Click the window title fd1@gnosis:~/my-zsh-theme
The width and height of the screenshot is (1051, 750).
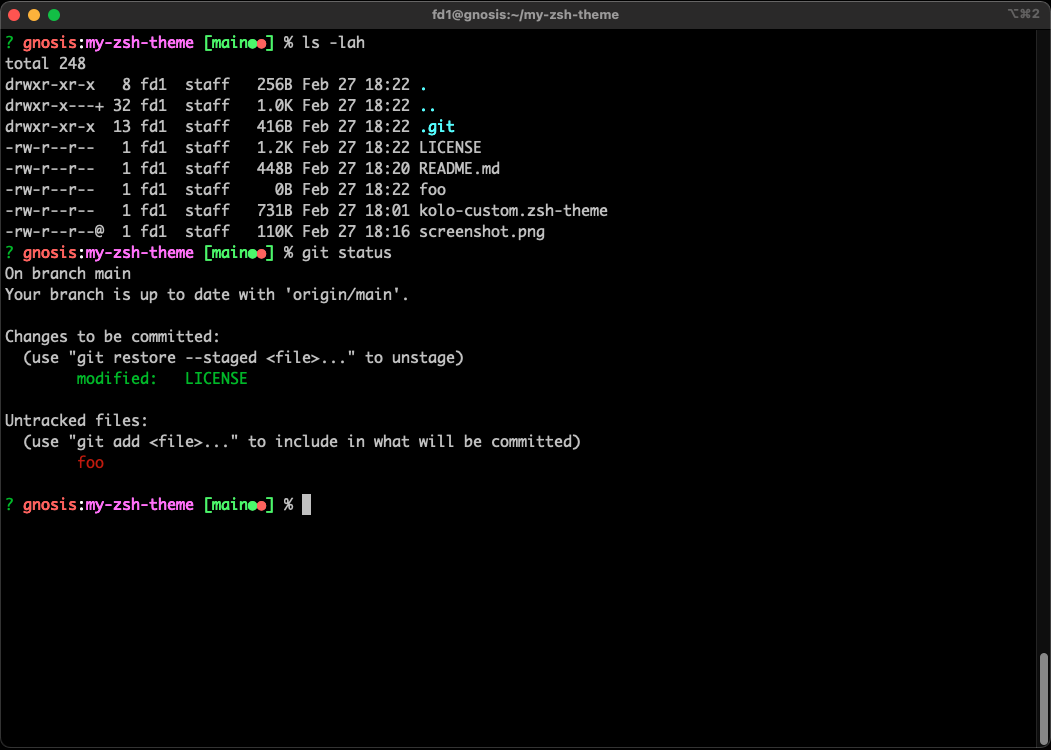pos(525,15)
